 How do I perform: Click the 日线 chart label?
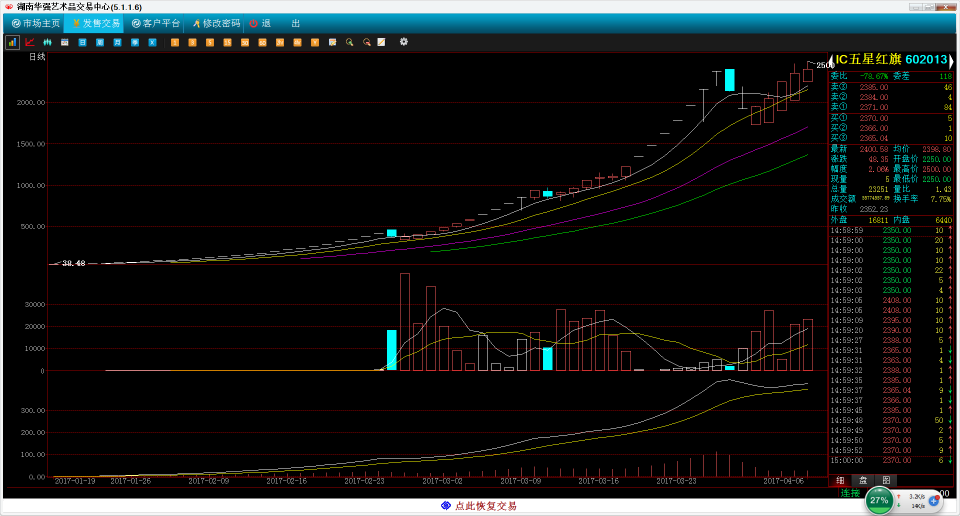point(37,57)
